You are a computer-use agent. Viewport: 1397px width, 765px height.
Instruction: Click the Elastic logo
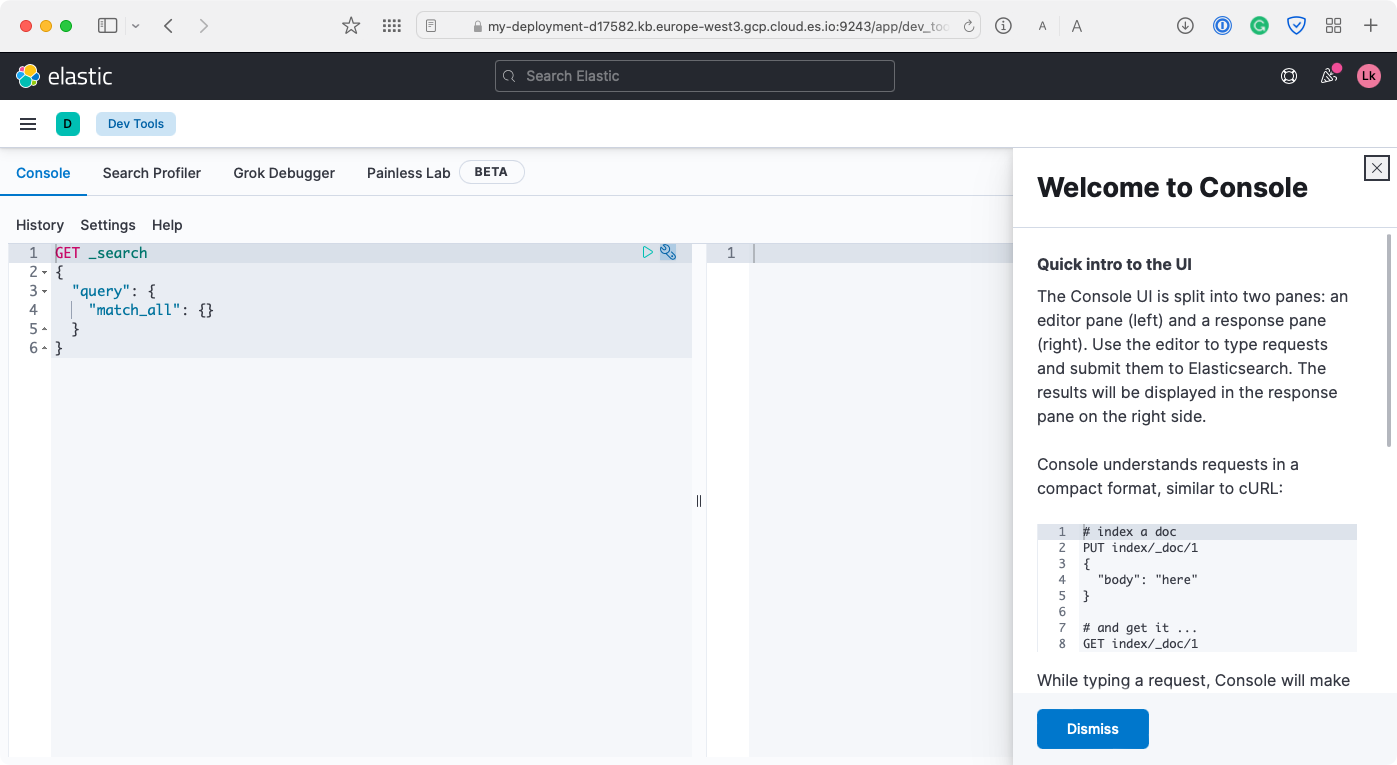tap(64, 76)
